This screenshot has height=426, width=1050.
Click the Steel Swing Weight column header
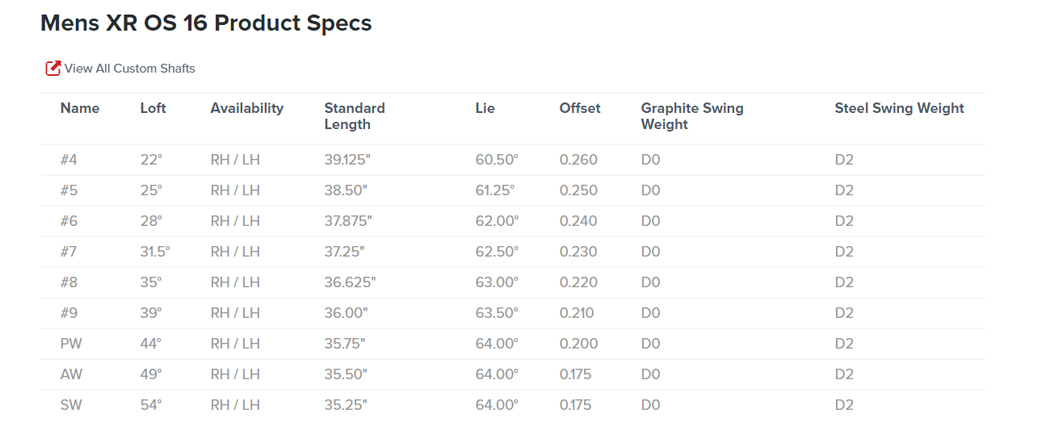click(899, 108)
